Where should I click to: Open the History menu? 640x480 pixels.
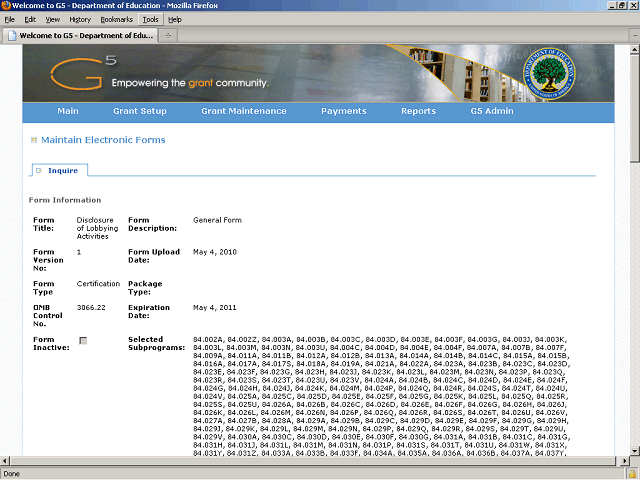pyautogui.click(x=80, y=20)
